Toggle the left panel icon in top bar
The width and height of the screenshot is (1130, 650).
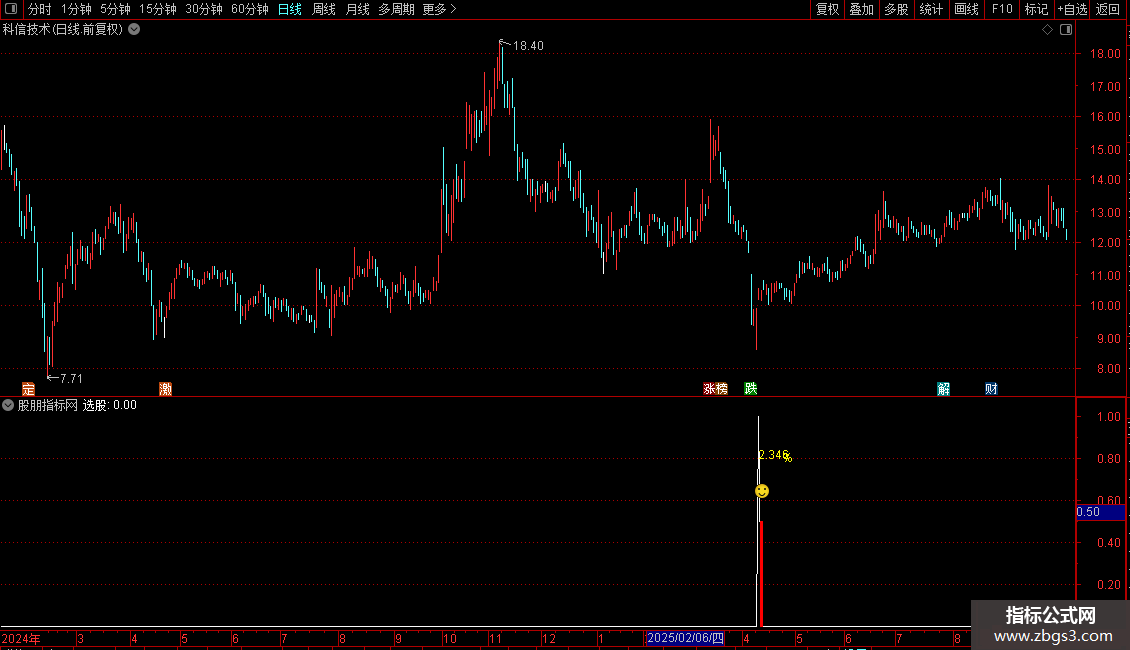(x=11, y=9)
